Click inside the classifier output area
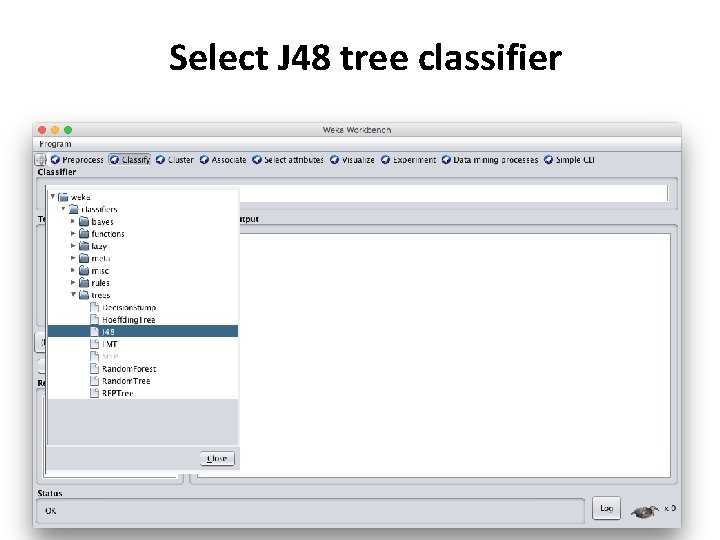This screenshot has width=720, height=540. coord(455,355)
